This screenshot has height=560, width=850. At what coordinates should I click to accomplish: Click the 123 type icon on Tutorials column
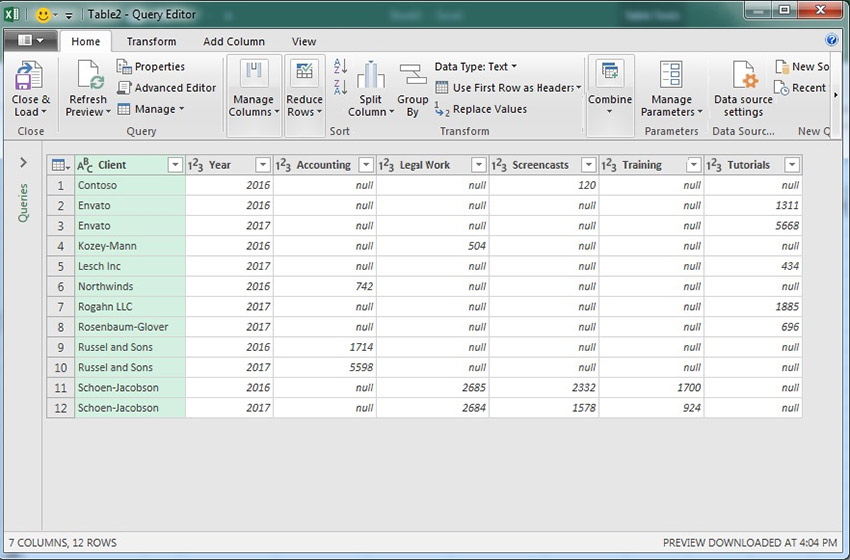[714, 165]
